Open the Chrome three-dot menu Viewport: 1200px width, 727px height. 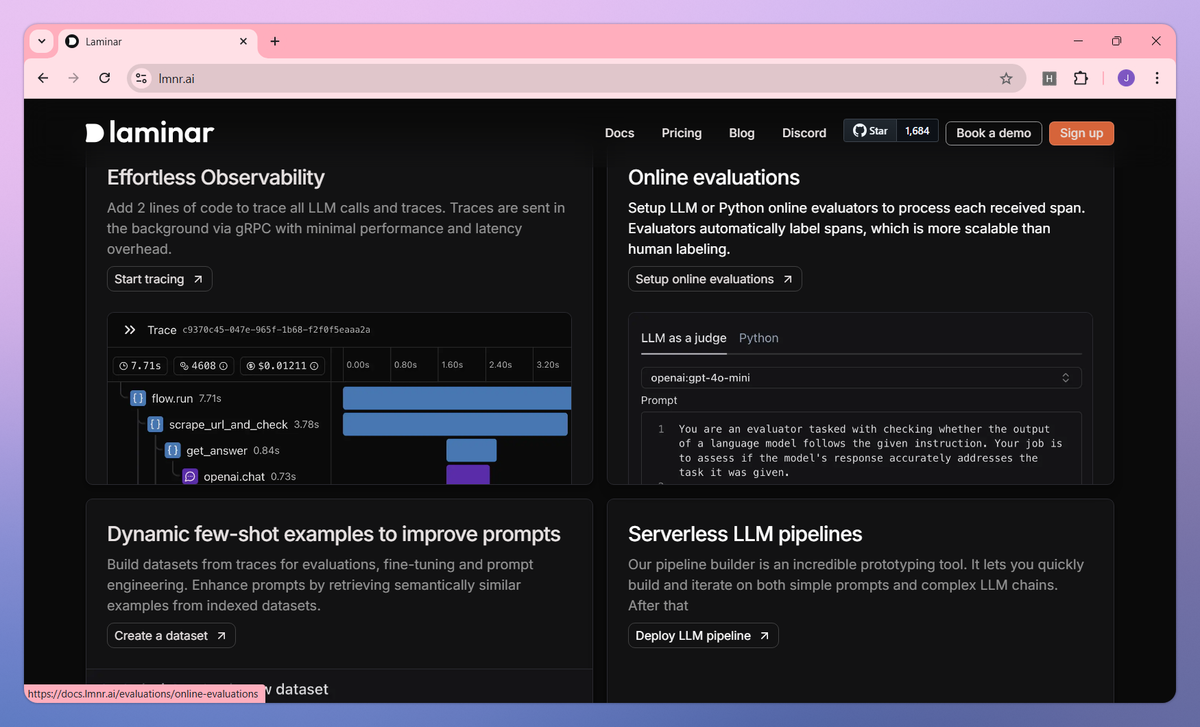click(x=1157, y=78)
